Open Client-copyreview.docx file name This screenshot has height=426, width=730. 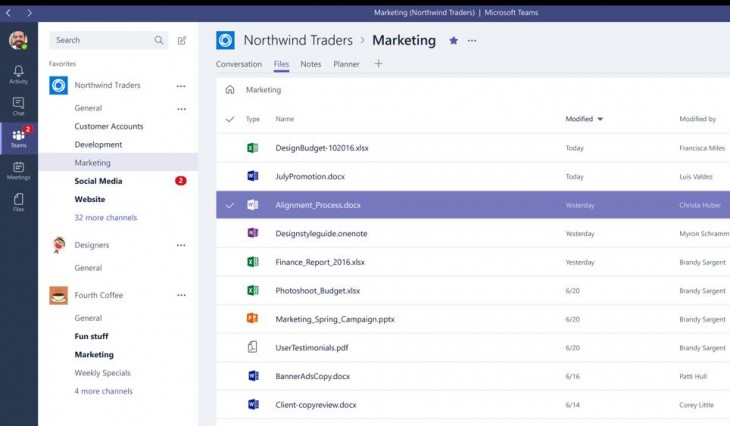coord(316,405)
